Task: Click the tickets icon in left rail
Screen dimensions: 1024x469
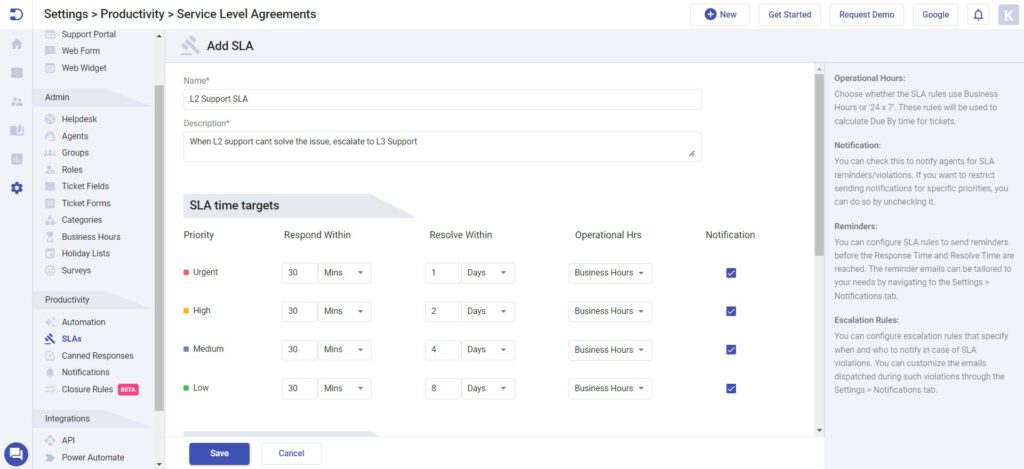Action: (x=16, y=73)
